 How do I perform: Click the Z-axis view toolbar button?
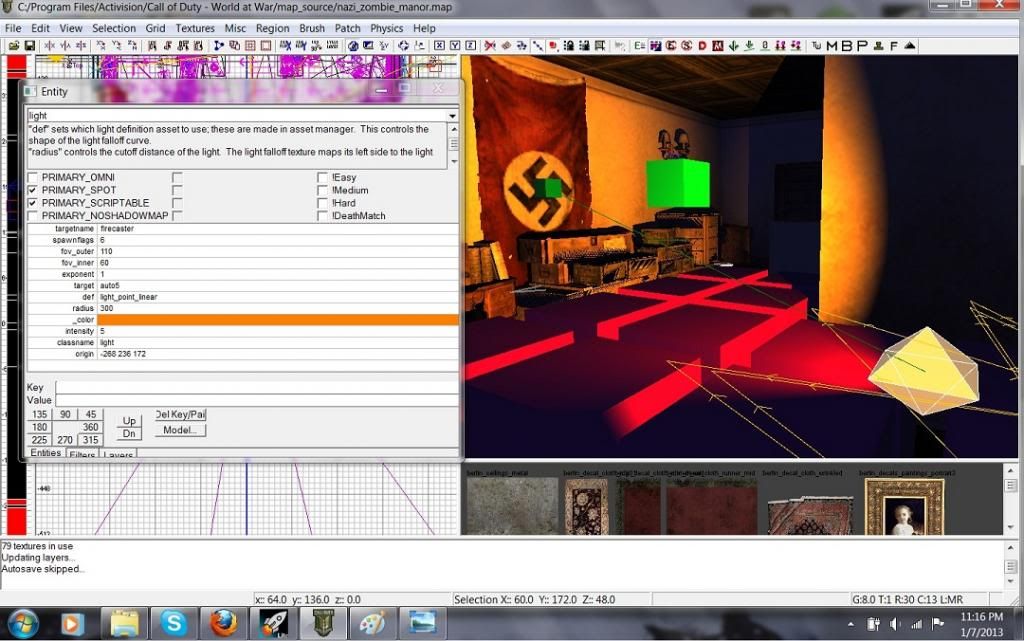tap(470, 46)
